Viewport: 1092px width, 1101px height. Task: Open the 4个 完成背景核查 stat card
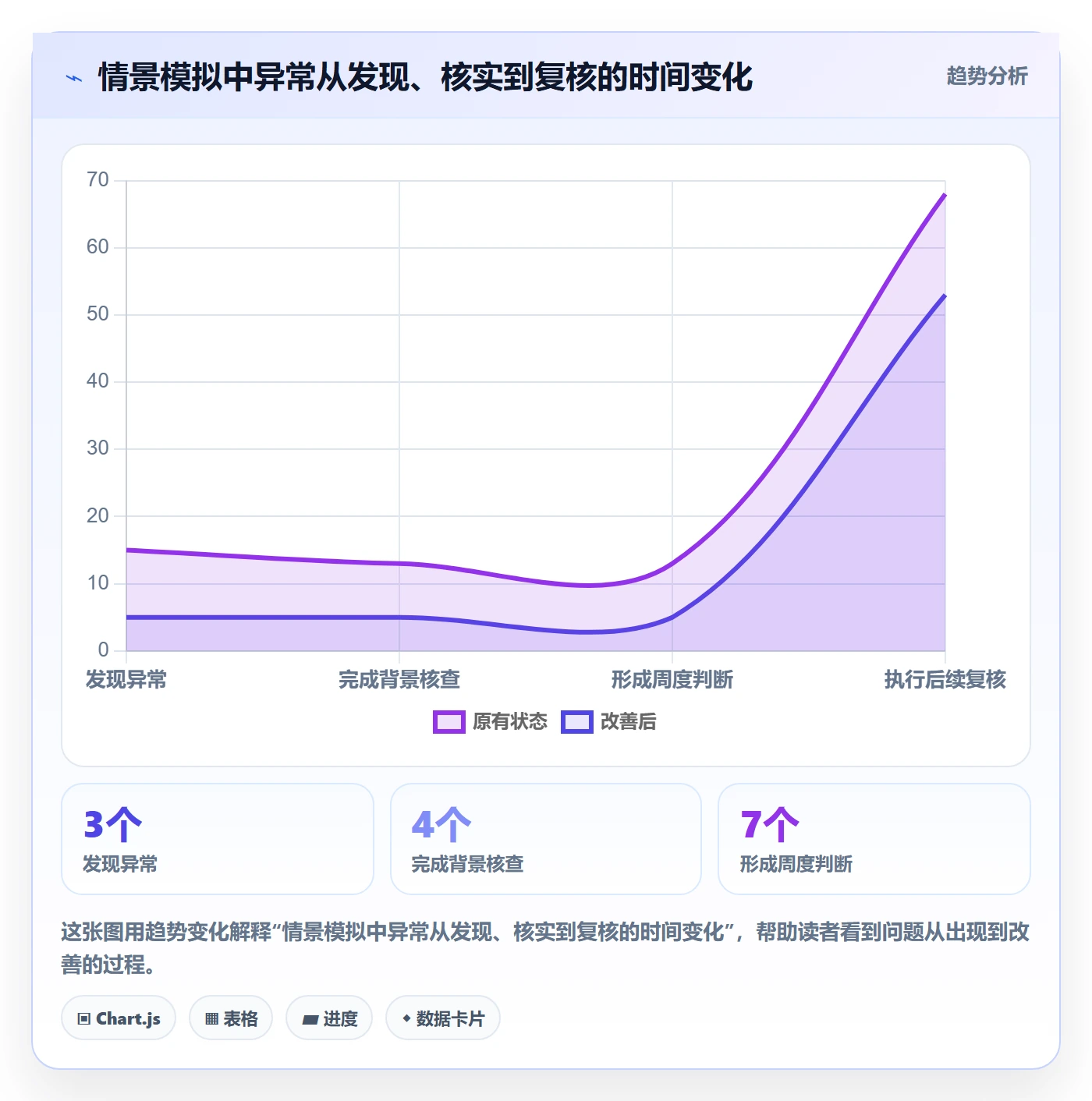(546, 839)
